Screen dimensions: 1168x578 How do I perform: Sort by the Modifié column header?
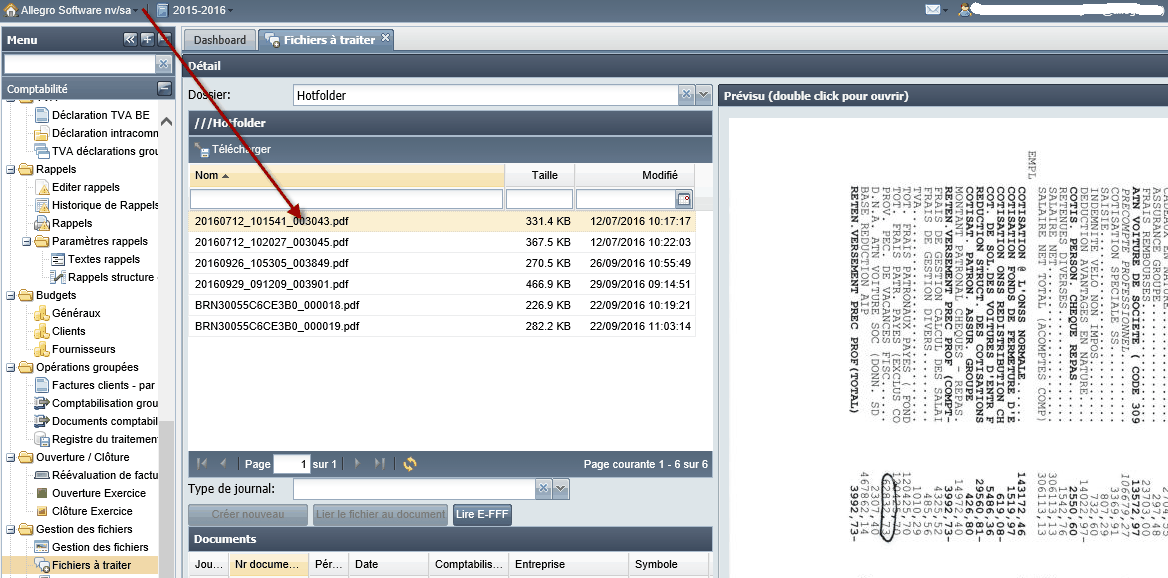[635, 176]
